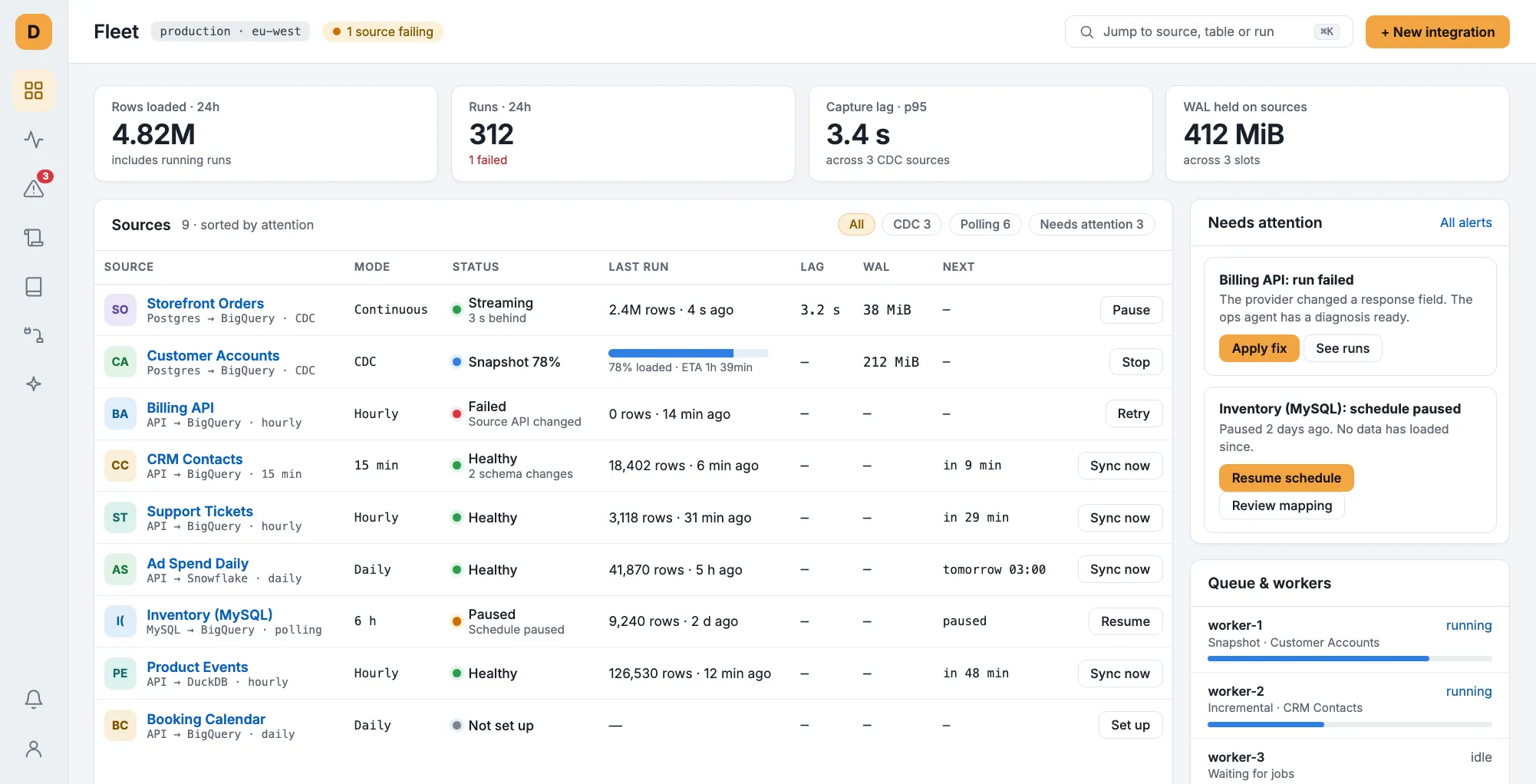Open notifications bell icon in sidebar
Screen dimensions: 1536x784
[34, 699]
